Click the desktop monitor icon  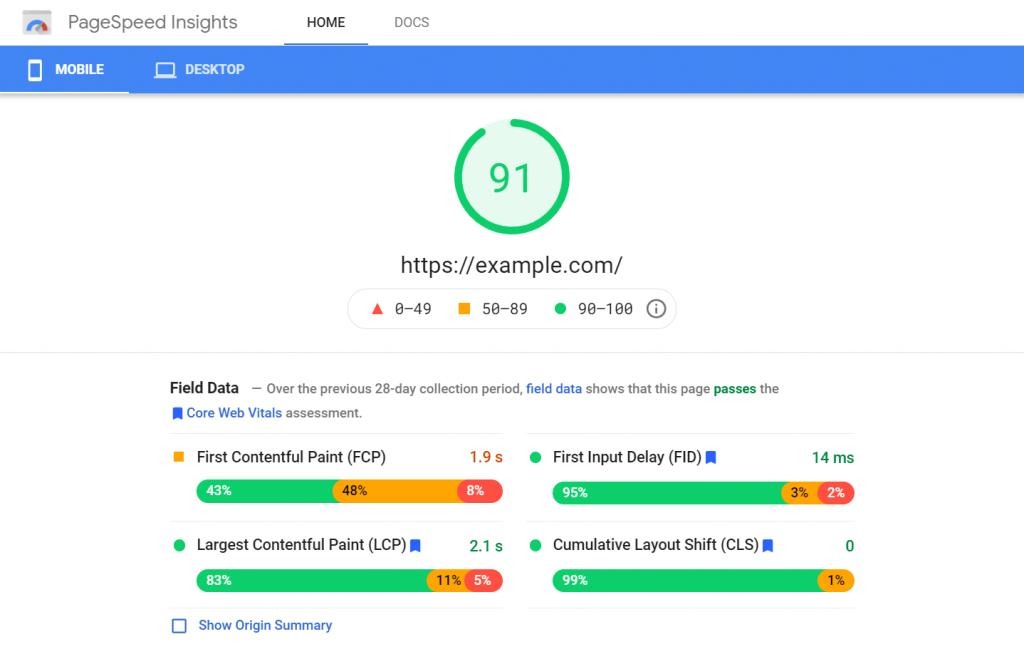click(165, 70)
